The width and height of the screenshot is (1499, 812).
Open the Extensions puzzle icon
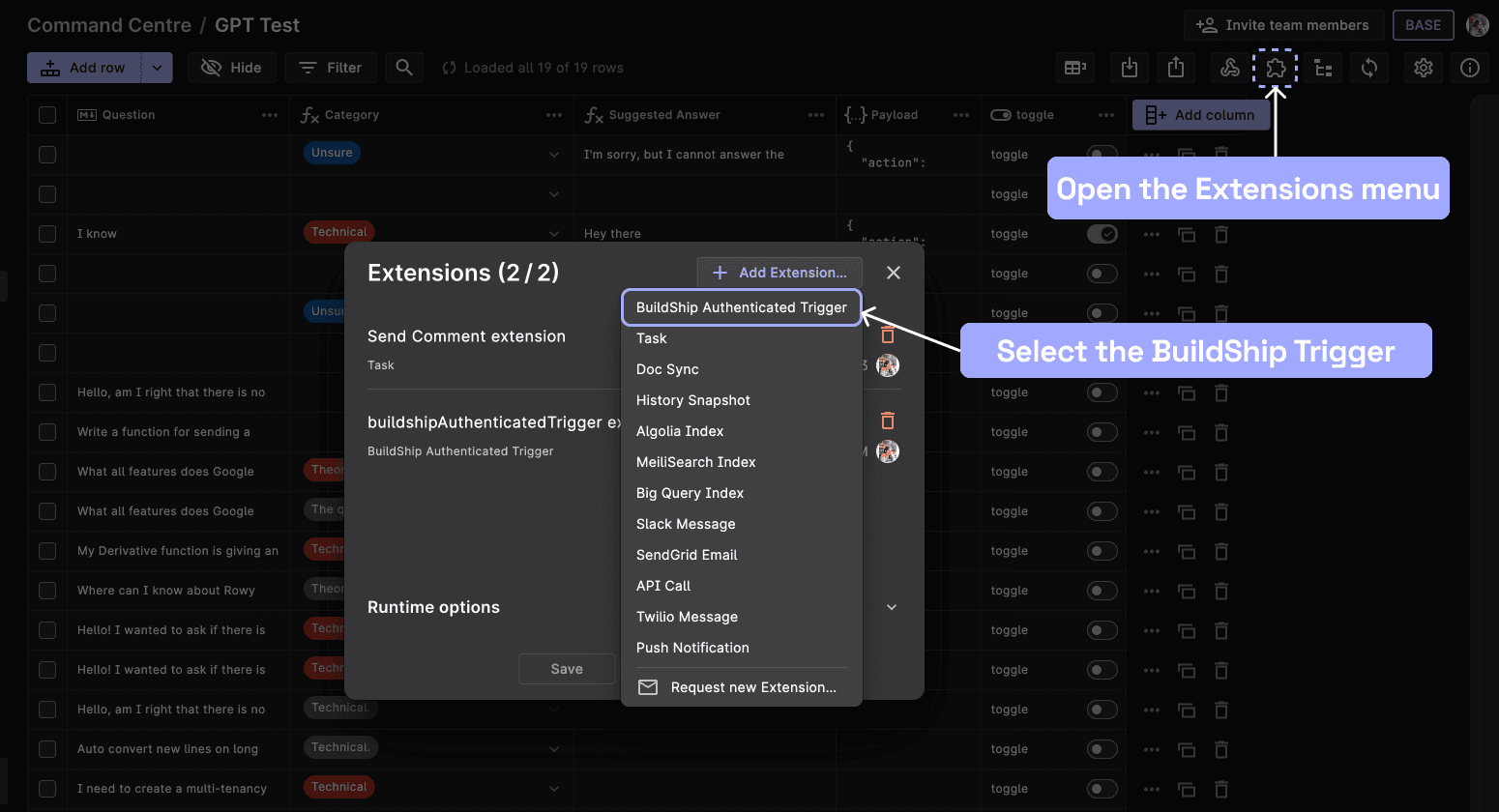[1276, 68]
